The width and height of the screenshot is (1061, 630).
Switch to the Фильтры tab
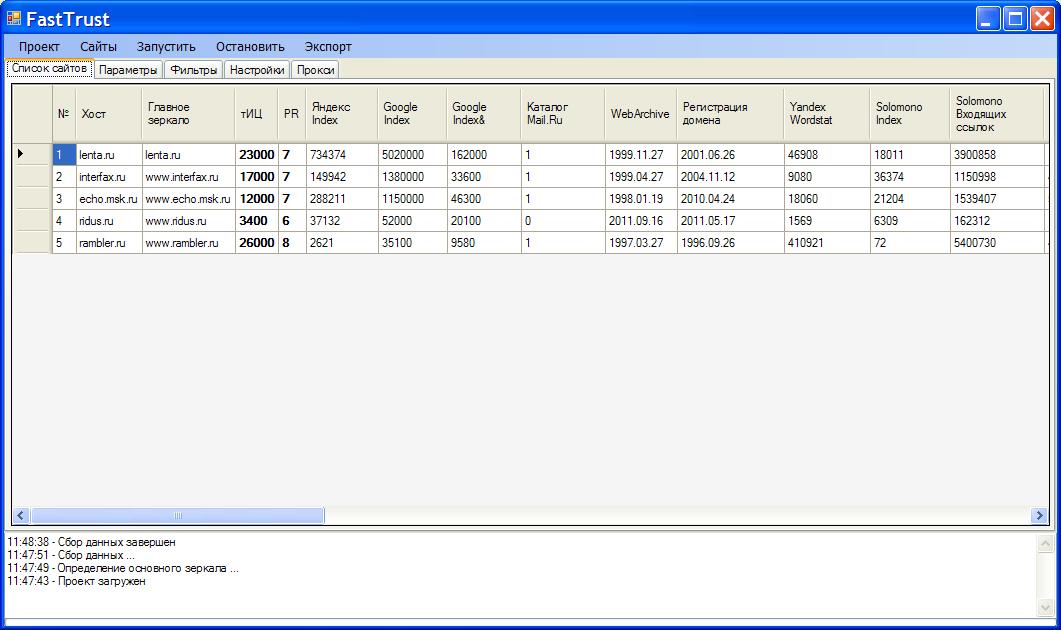click(194, 70)
